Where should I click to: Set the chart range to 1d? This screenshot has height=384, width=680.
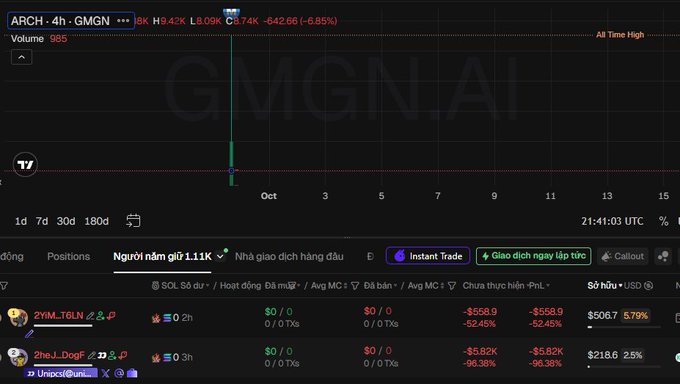(21, 221)
